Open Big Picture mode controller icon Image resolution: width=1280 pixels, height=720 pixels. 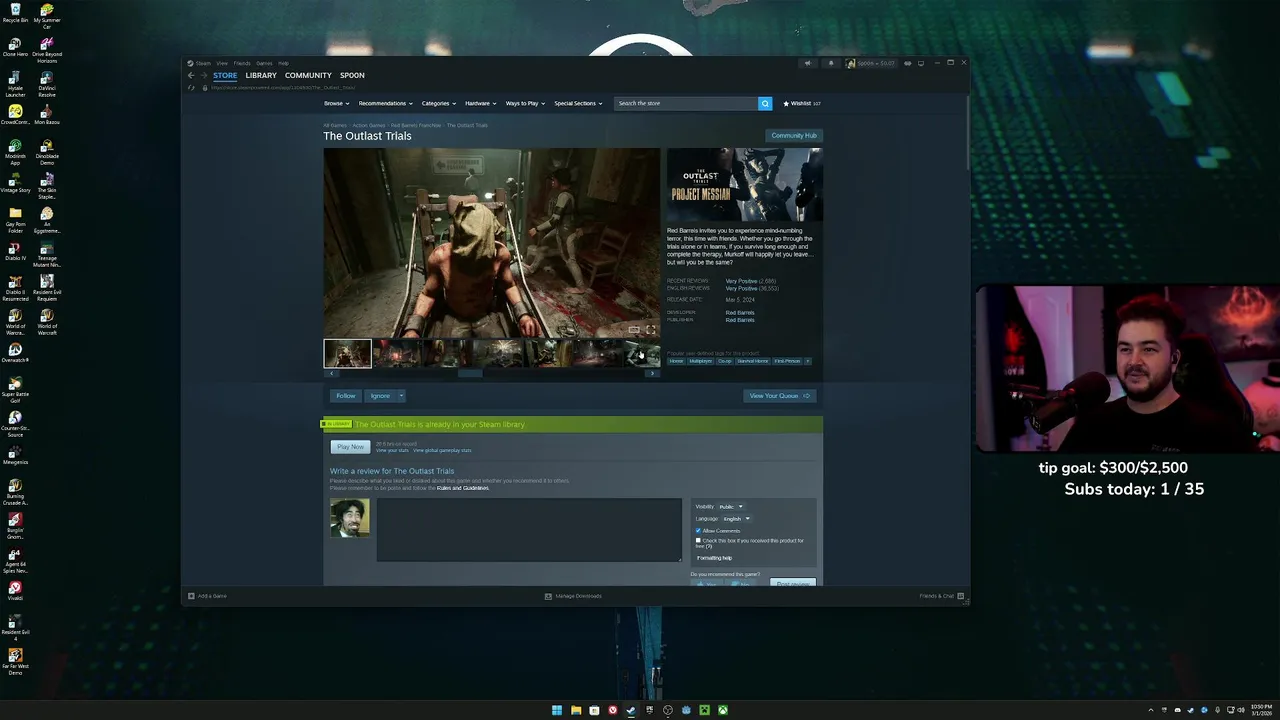[908, 63]
